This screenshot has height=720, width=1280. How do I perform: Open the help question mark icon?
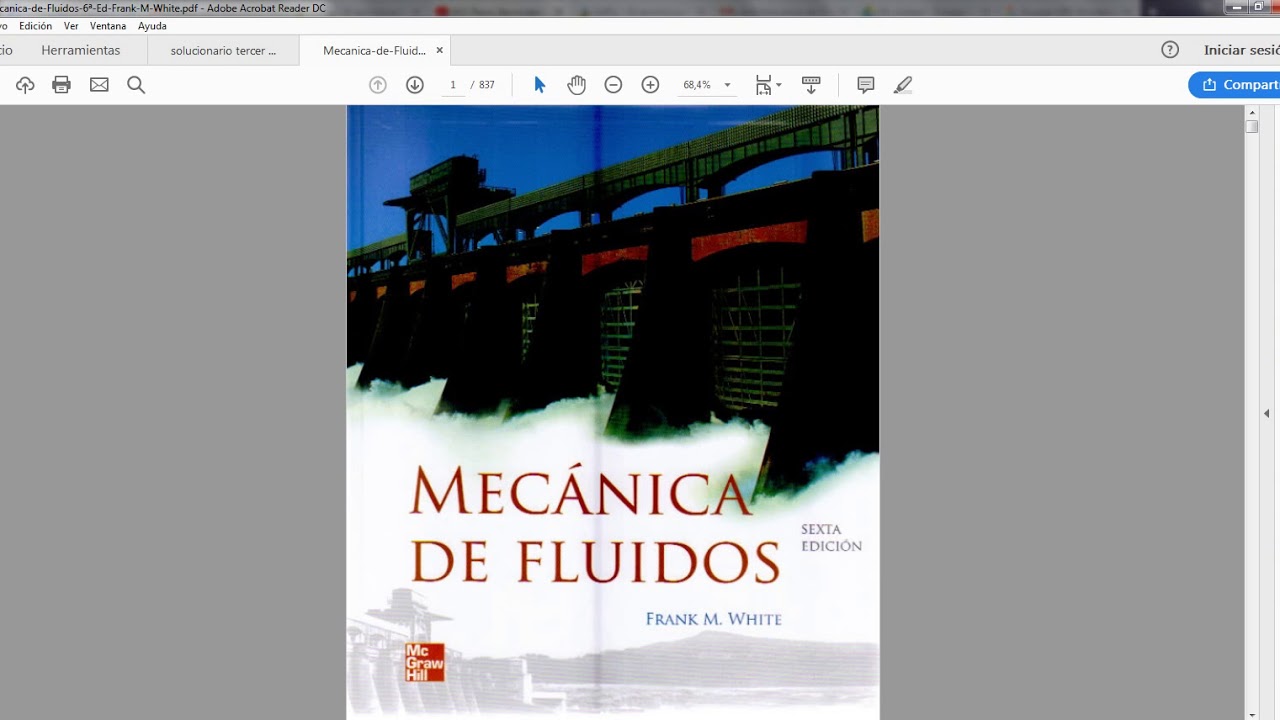(1170, 50)
